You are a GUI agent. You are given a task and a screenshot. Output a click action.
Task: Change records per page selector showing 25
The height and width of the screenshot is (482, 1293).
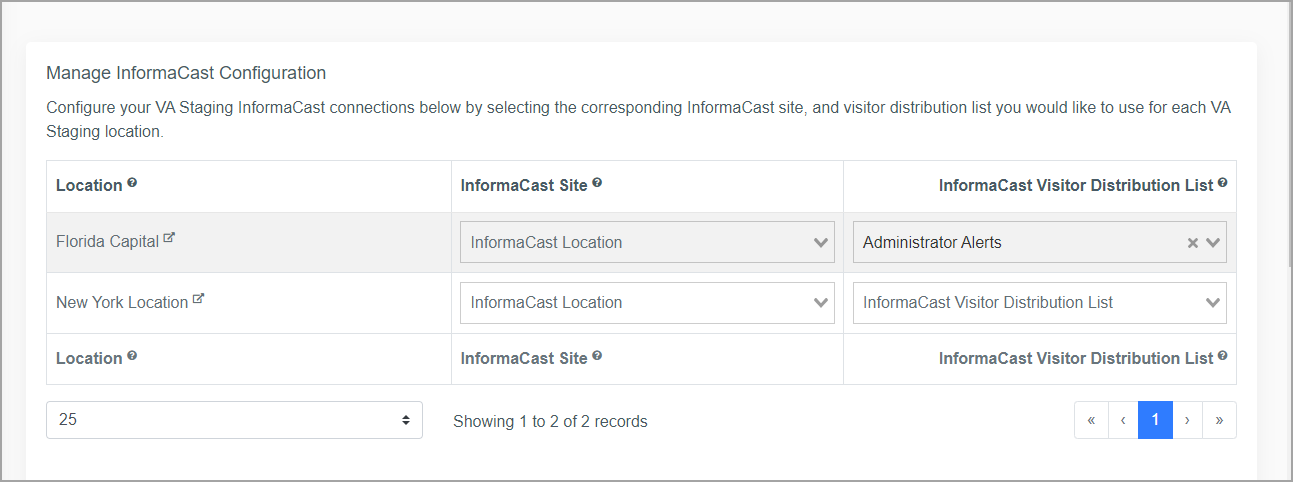point(234,420)
